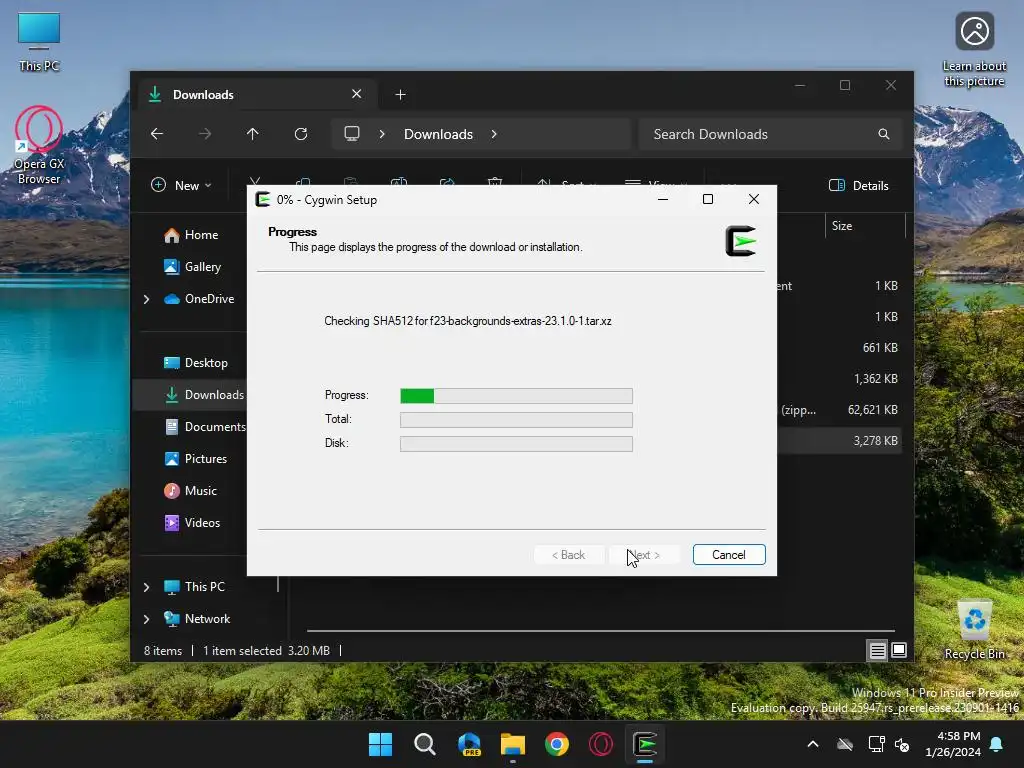Viewport: 1024px width, 768px height.
Task: Click the PC icon in address bar
Action: [351, 134]
